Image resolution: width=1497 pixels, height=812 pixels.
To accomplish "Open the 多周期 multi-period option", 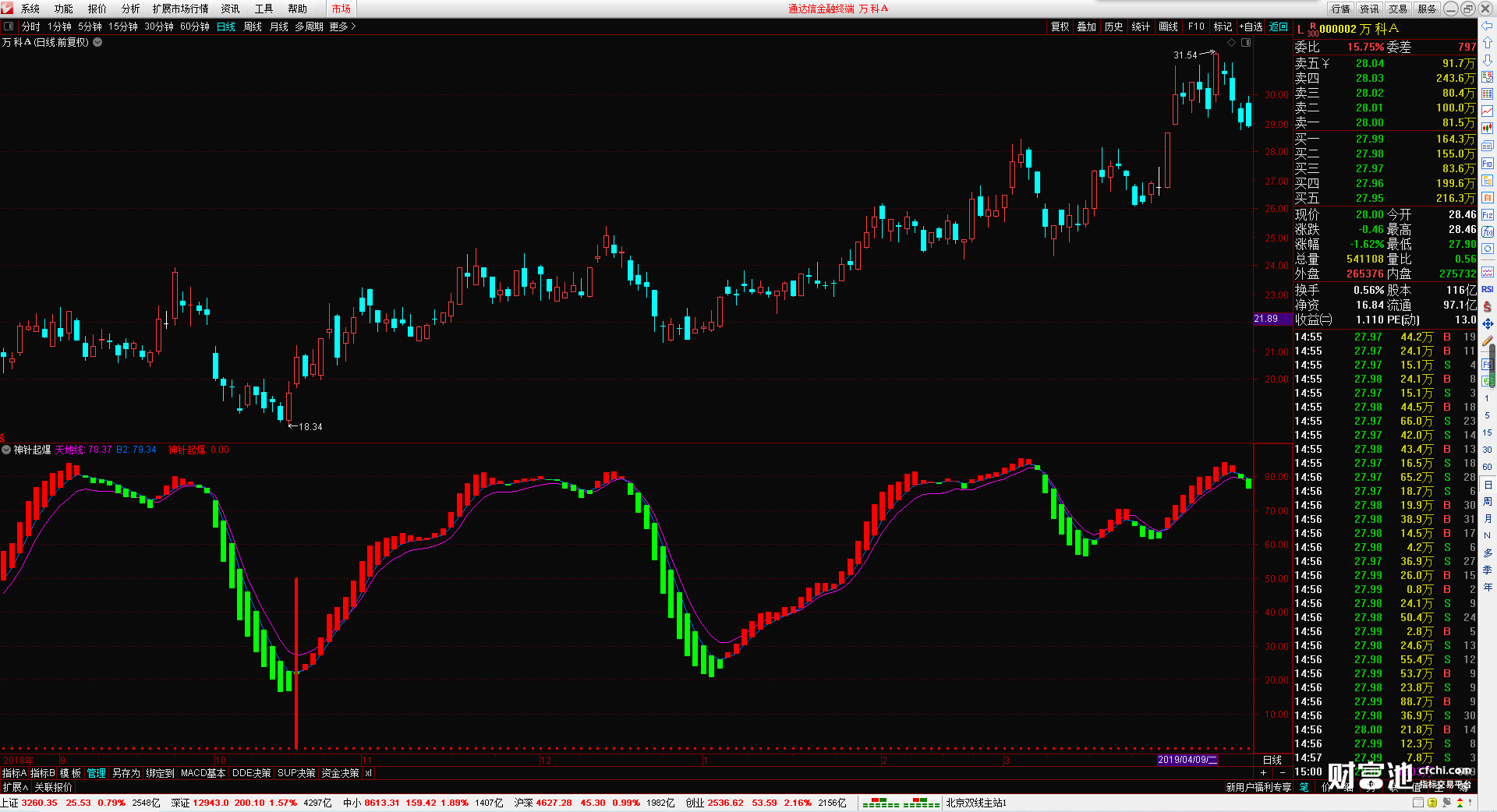I will tap(309, 26).
